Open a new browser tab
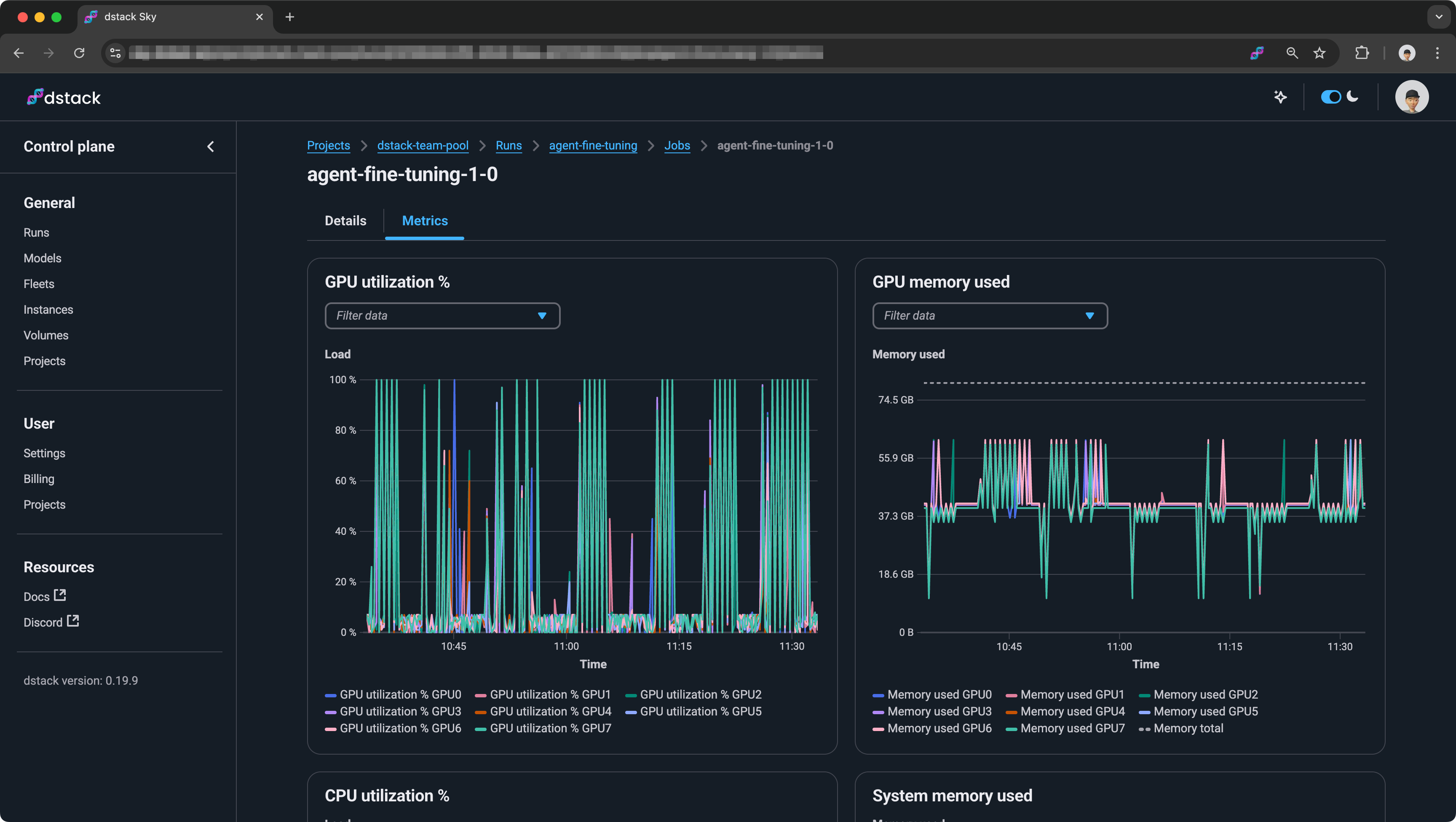This screenshot has width=1456, height=822. click(290, 17)
